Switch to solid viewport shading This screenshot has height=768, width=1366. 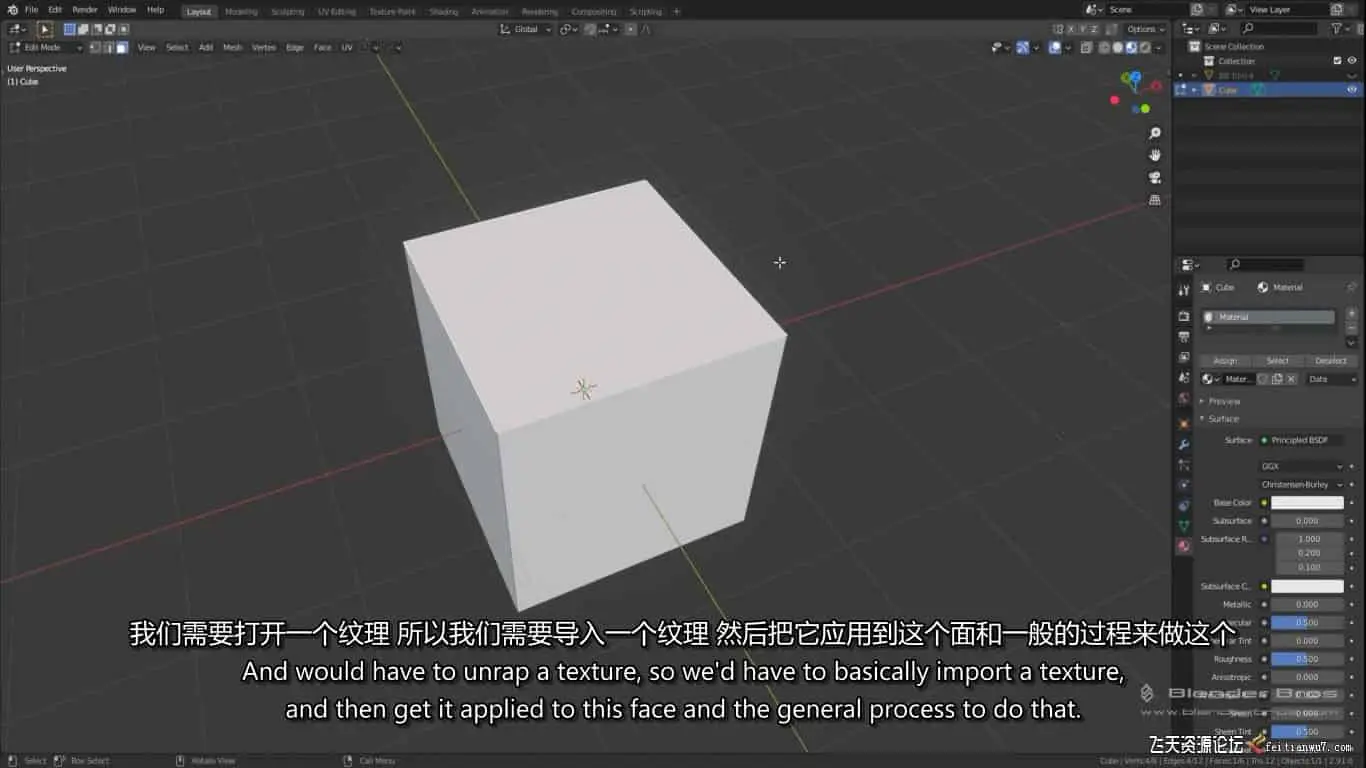[1118, 47]
